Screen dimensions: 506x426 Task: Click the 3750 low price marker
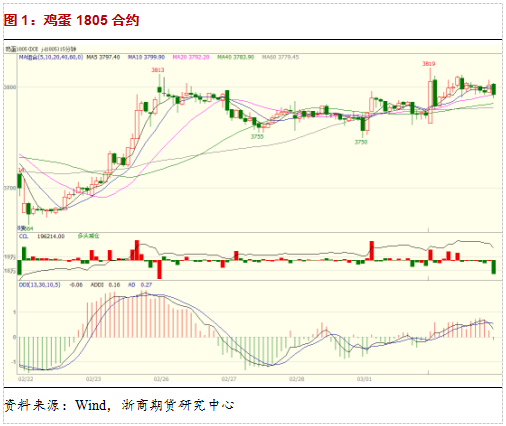[x=361, y=142]
